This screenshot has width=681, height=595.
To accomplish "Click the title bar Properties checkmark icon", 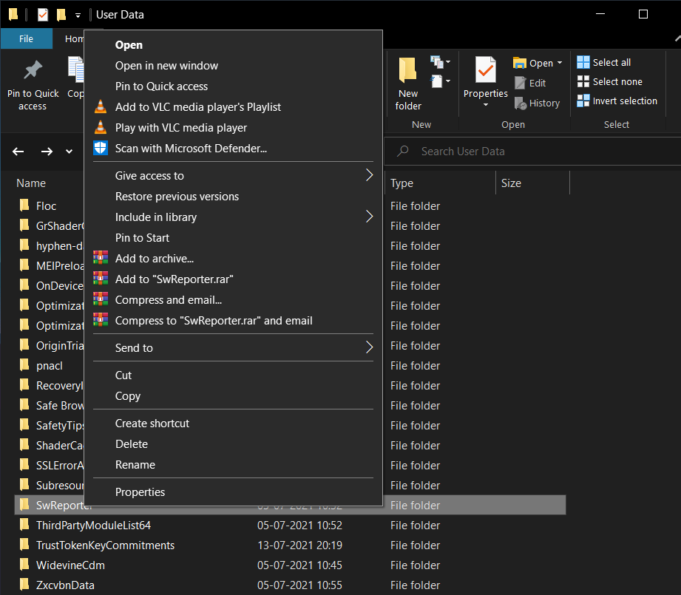I will [43, 15].
